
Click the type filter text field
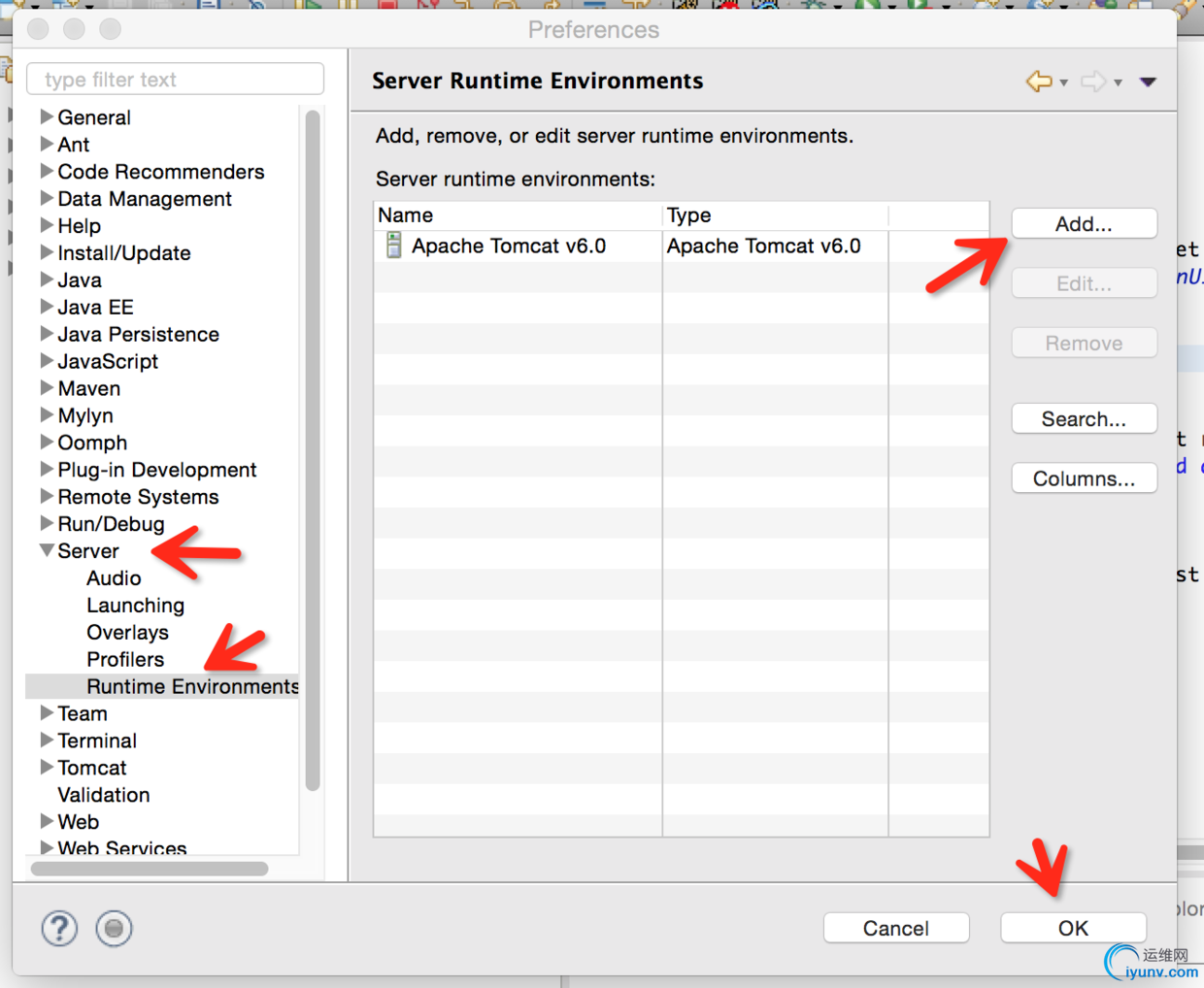tap(176, 80)
